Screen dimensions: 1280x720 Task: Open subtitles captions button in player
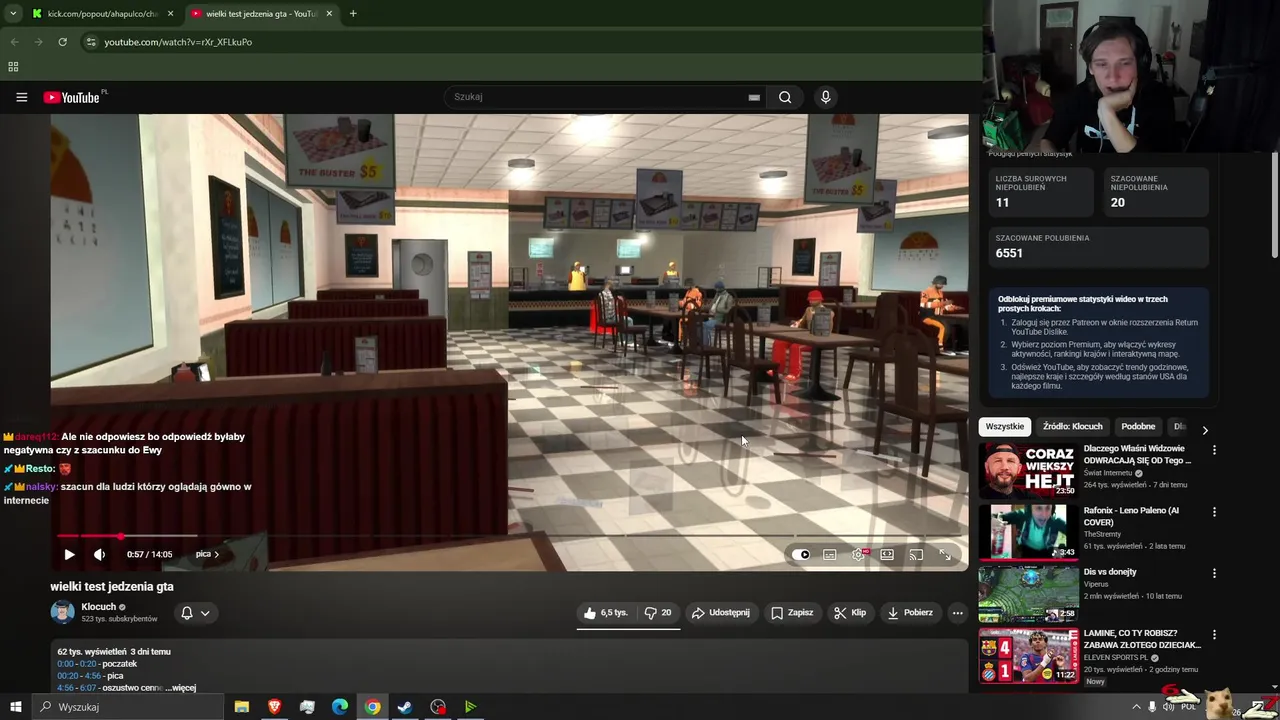tap(830, 554)
